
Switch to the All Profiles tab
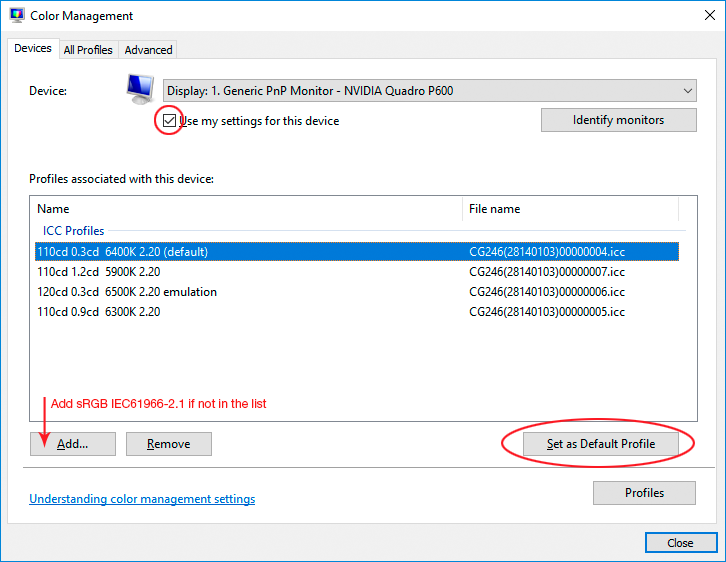pos(88,50)
